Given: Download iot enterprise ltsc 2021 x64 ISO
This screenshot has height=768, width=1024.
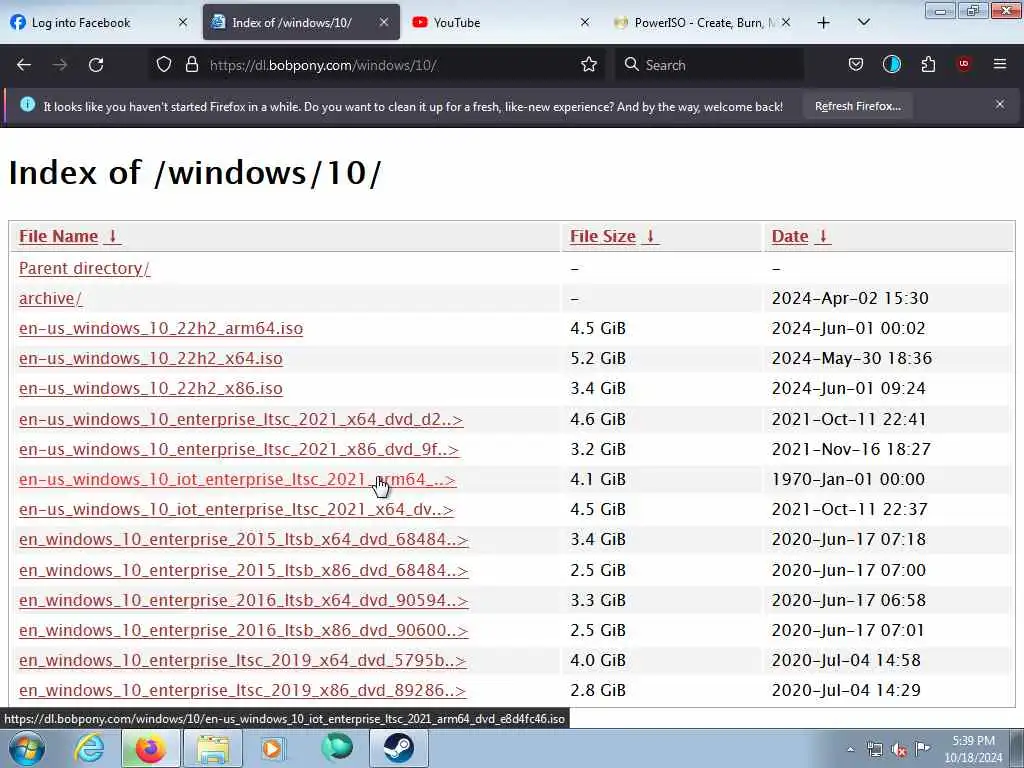Looking at the screenshot, I should [x=236, y=509].
